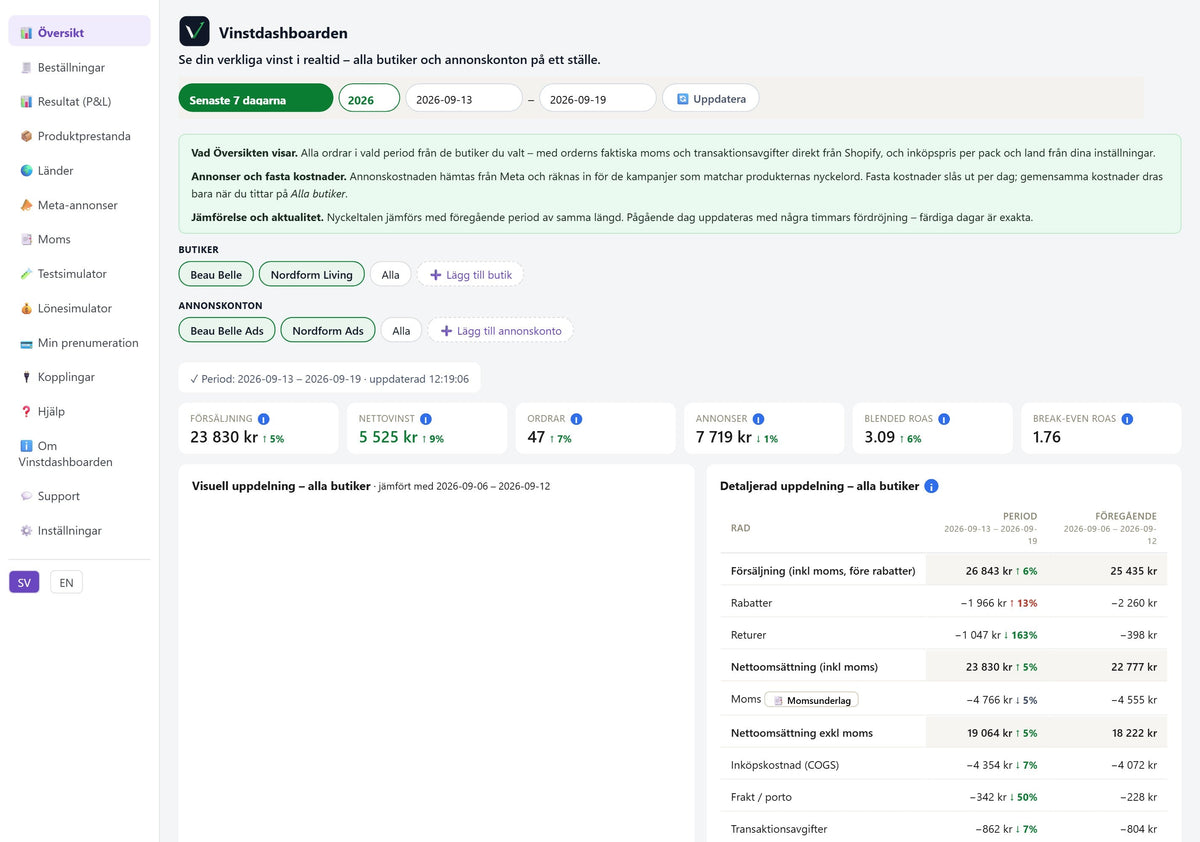Toggle the Nordform Ads account
Image resolution: width=1200 pixels, height=842 pixels.
coord(328,330)
